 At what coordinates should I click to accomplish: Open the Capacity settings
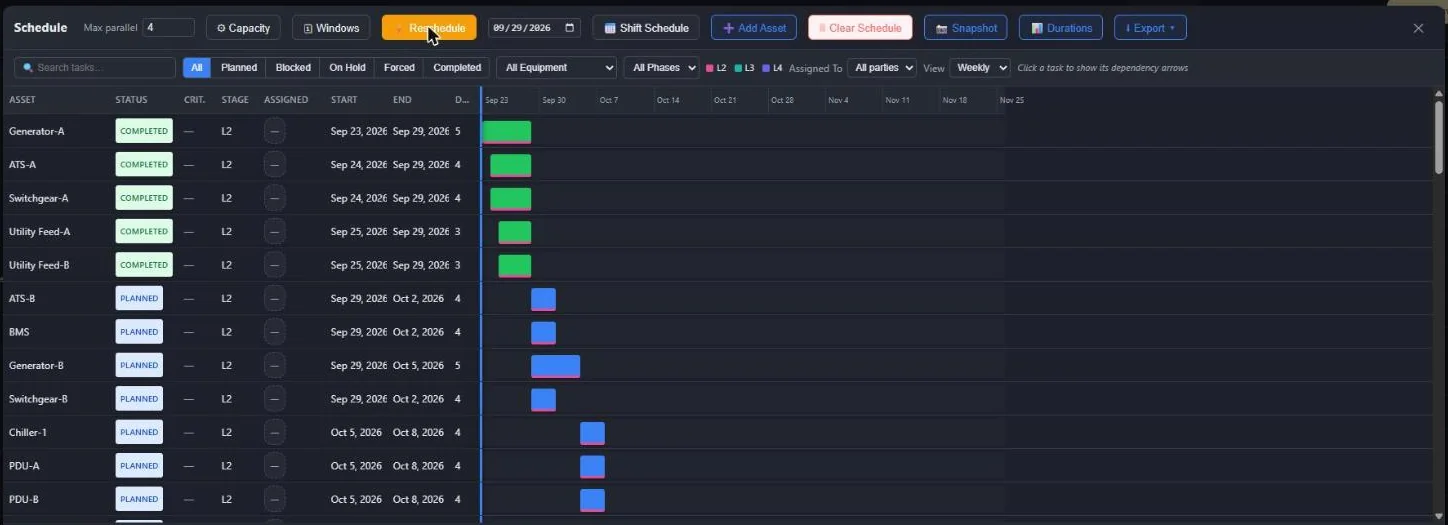[x=243, y=28]
